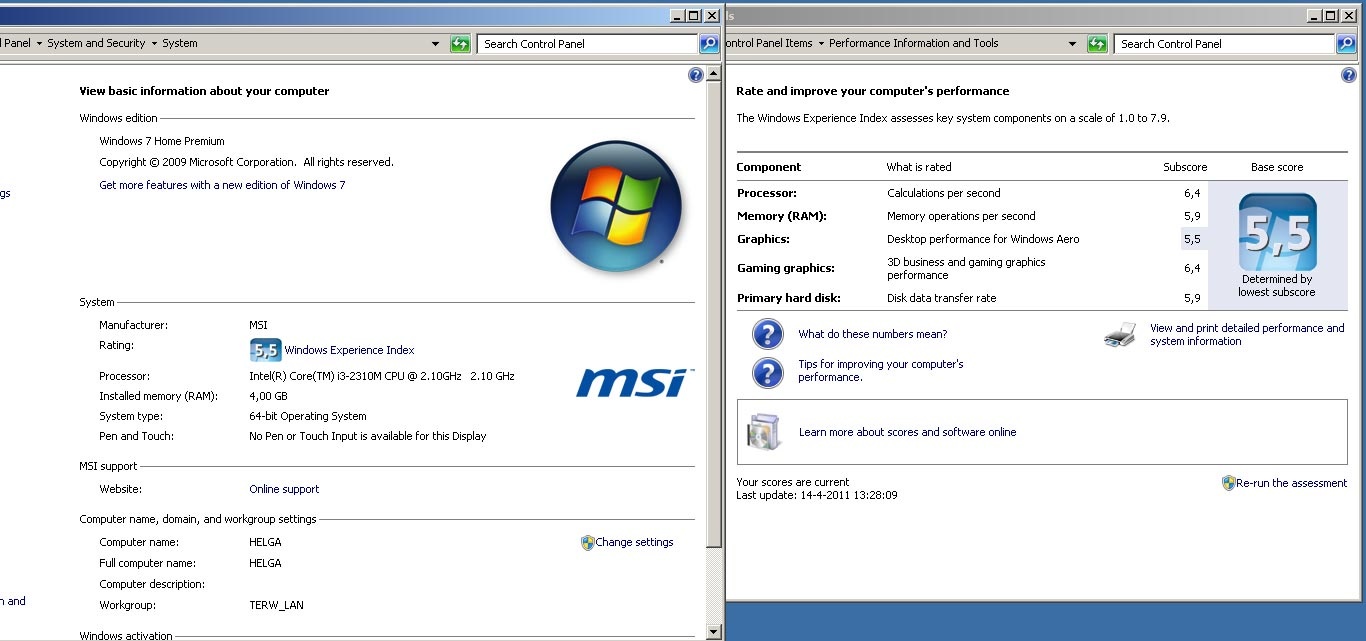Click the refresh icon in Performance window
Screen dimensions: 1366x641
(1097, 44)
